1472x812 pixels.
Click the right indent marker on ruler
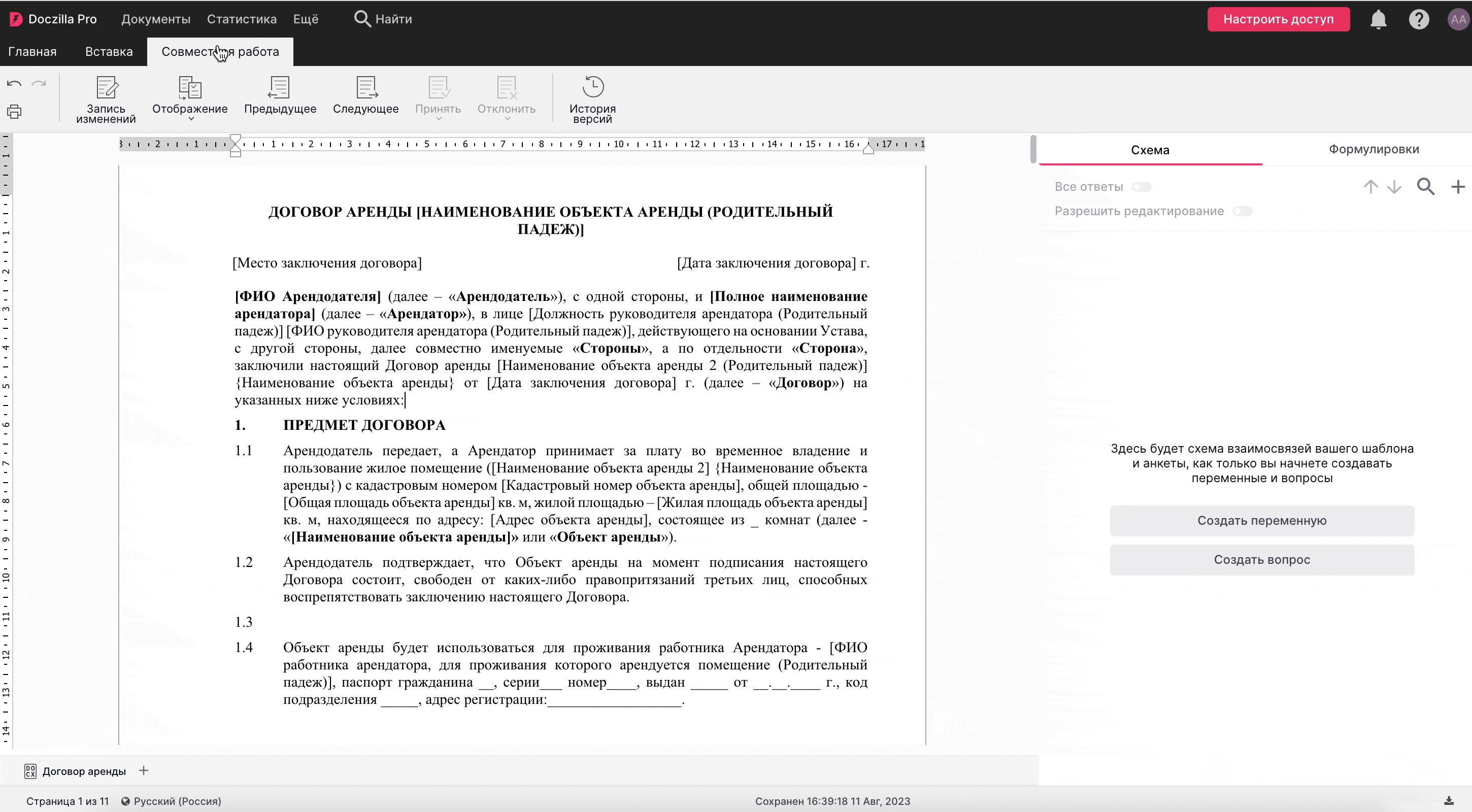868,149
